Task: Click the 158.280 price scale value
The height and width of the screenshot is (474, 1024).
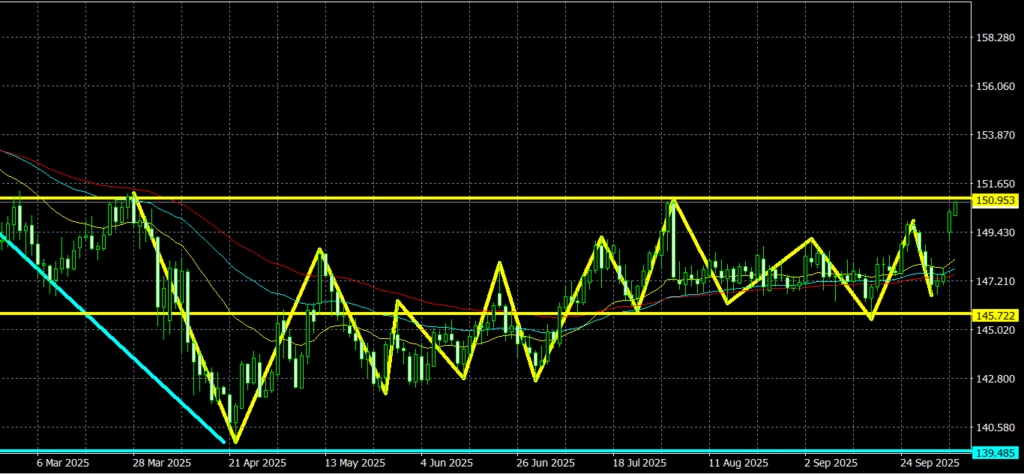Action: (x=995, y=38)
